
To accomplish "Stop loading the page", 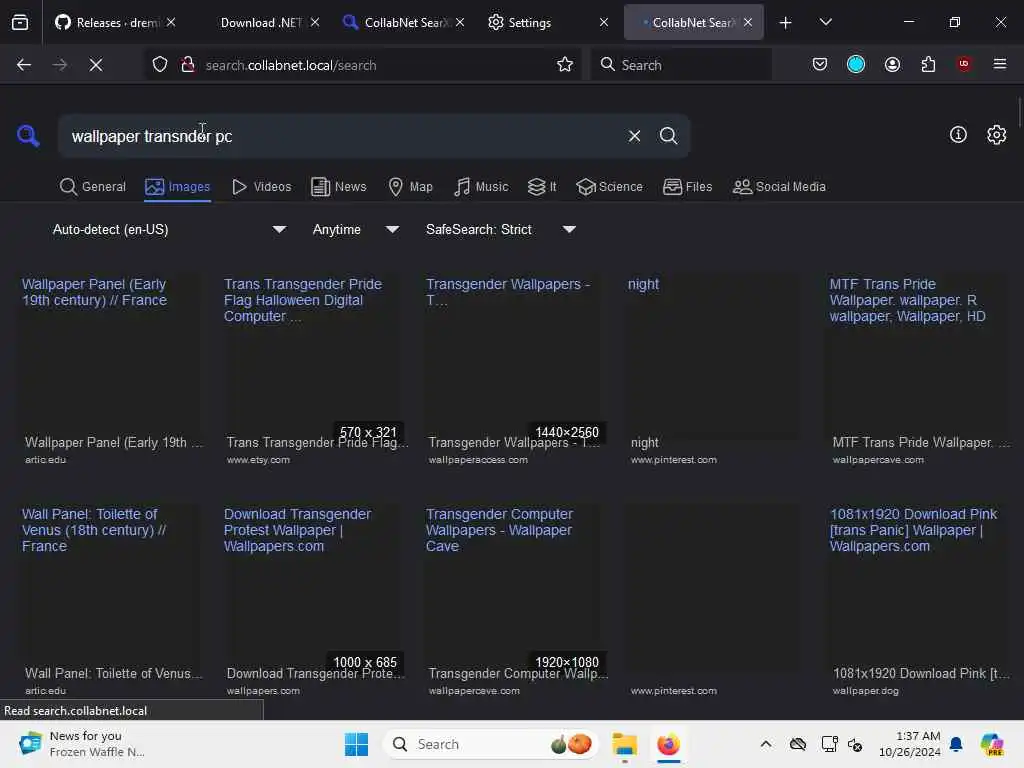I will [95, 65].
